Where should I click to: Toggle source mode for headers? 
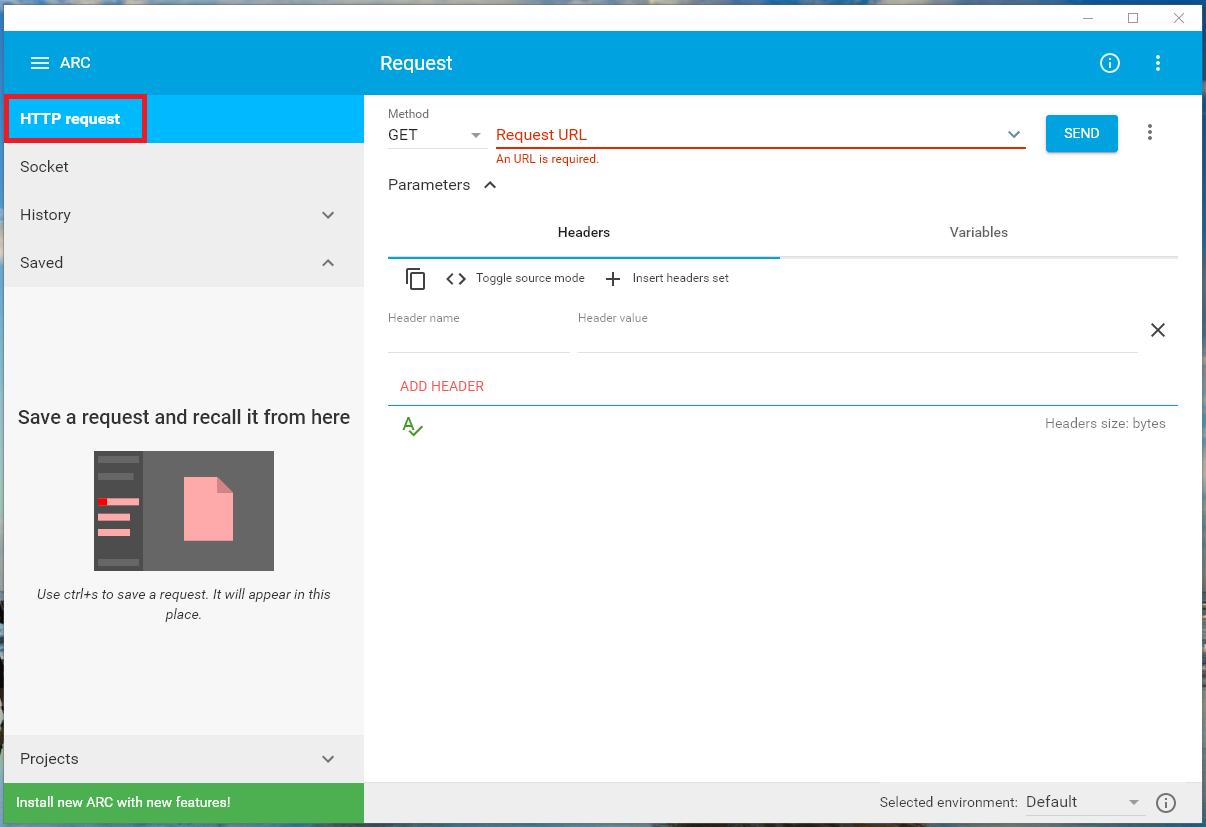(516, 278)
